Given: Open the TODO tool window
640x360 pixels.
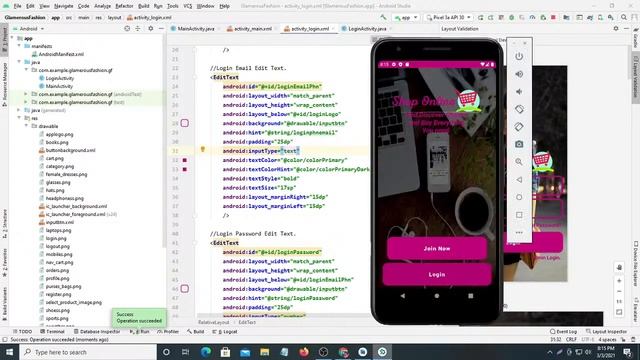Looking at the screenshot, I should click(22, 331).
